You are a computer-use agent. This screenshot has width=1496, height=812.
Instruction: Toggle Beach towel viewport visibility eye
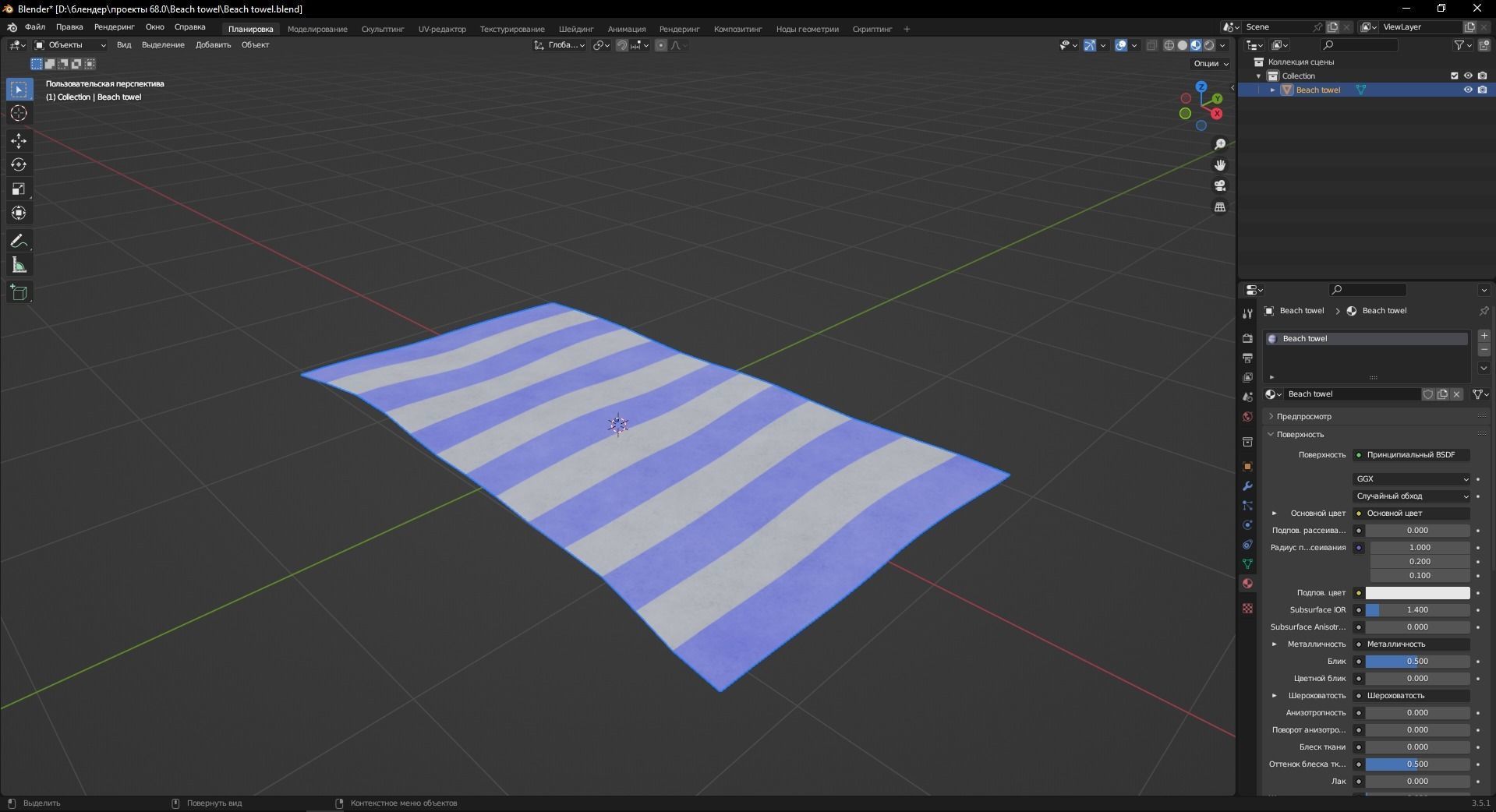(1468, 90)
